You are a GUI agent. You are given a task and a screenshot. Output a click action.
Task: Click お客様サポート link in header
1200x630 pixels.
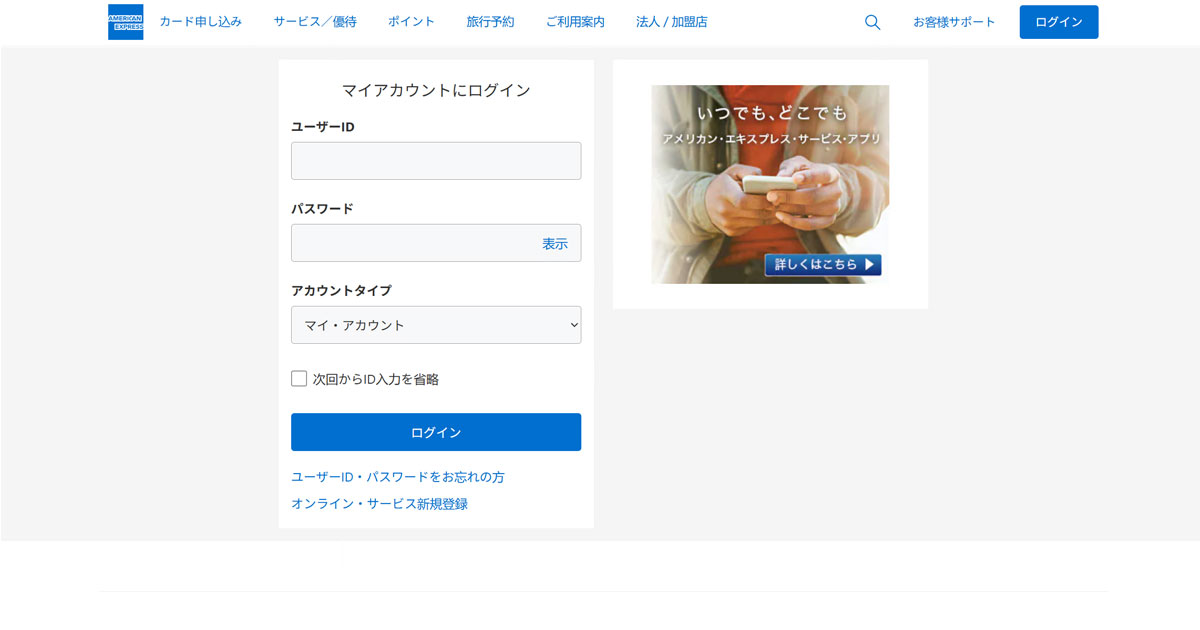tap(954, 22)
